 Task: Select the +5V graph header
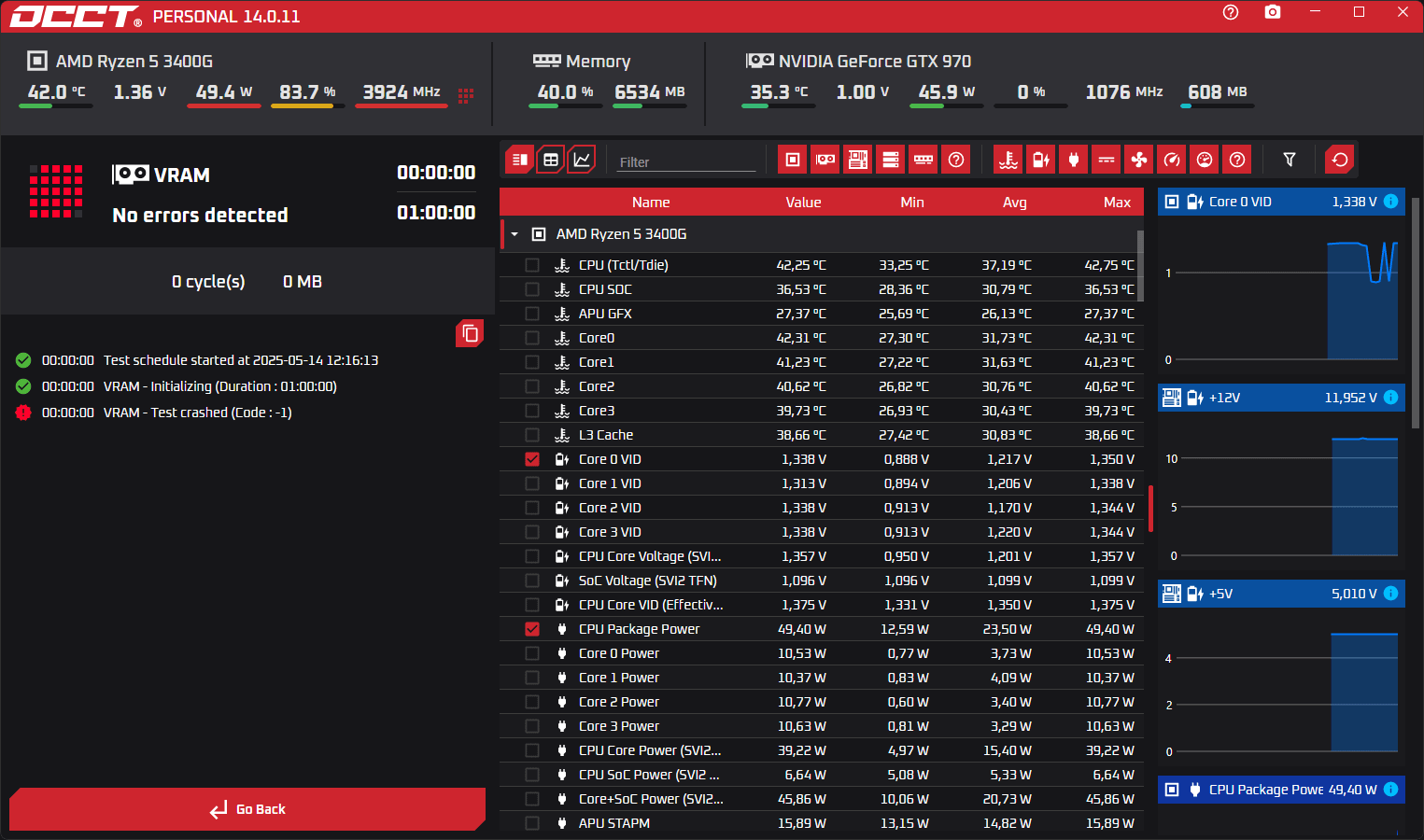point(1281,594)
